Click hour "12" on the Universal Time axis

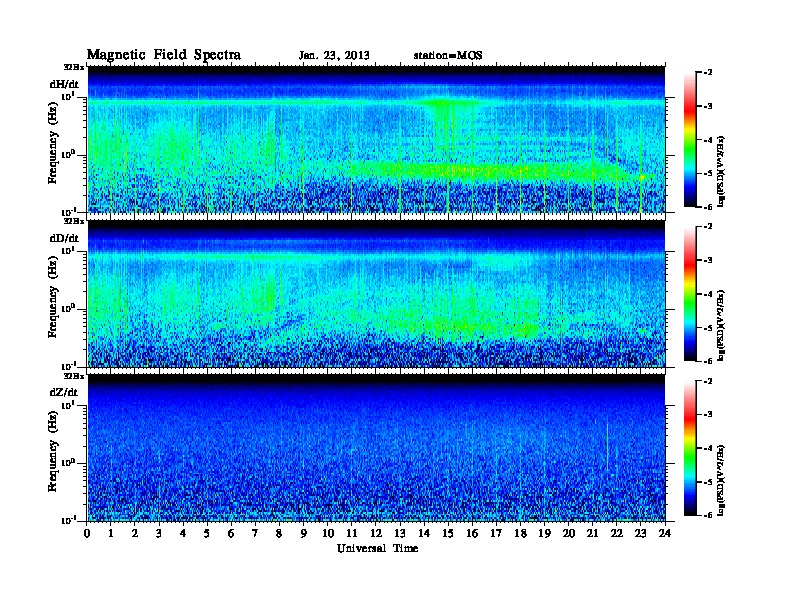tap(376, 533)
